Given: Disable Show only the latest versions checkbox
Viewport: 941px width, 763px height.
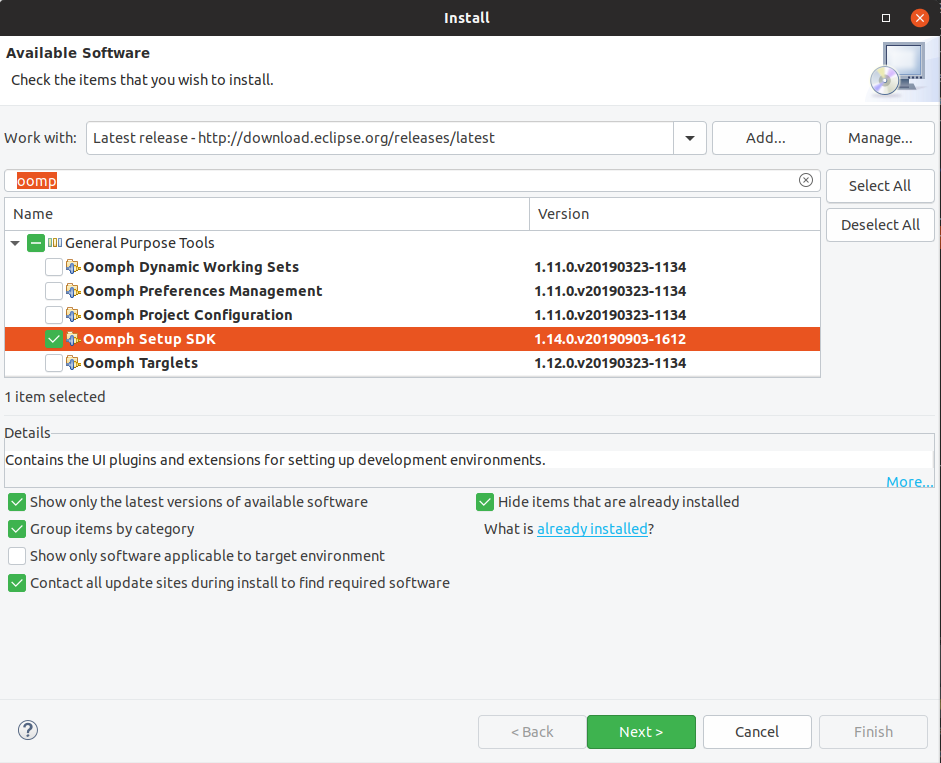Looking at the screenshot, I should [17, 502].
